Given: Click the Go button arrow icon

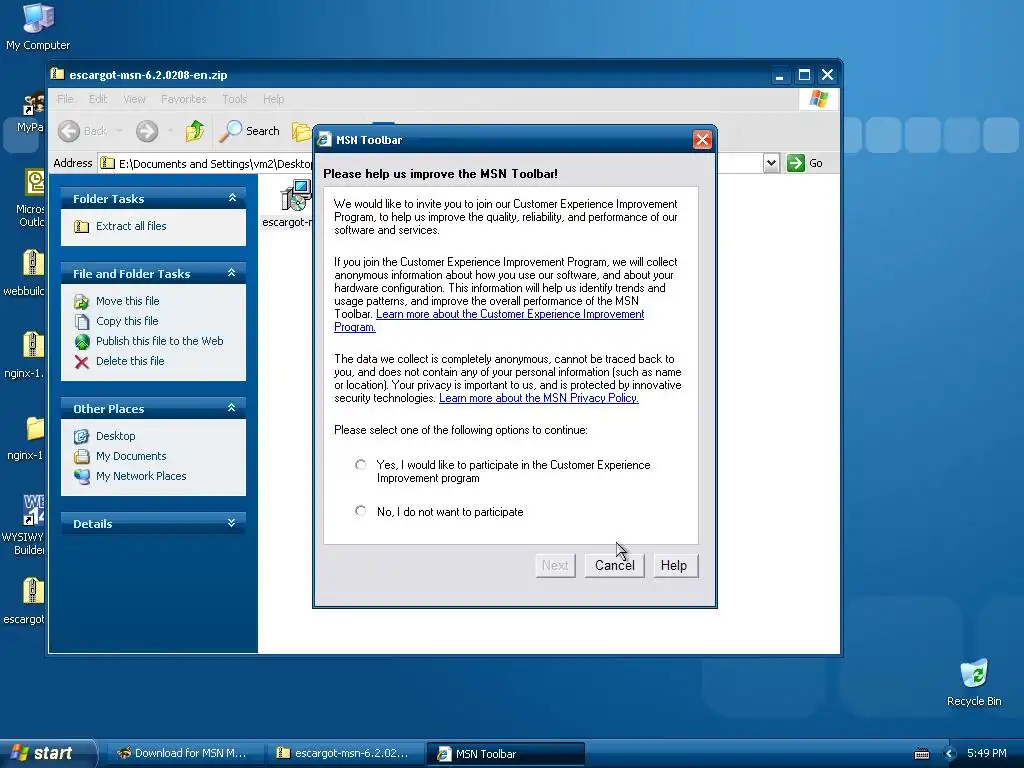Looking at the screenshot, I should (795, 163).
